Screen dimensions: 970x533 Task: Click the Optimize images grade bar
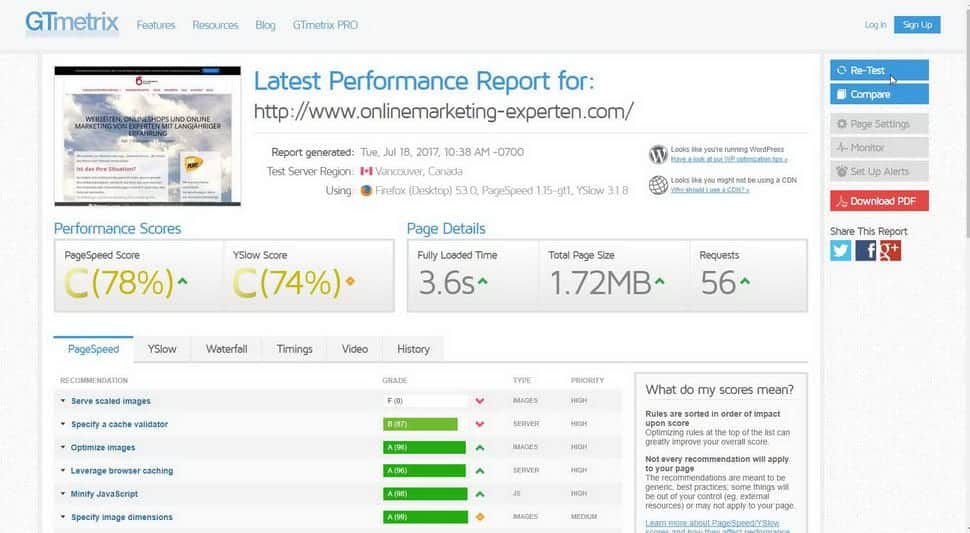pyautogui.click(x=424, y=448)
